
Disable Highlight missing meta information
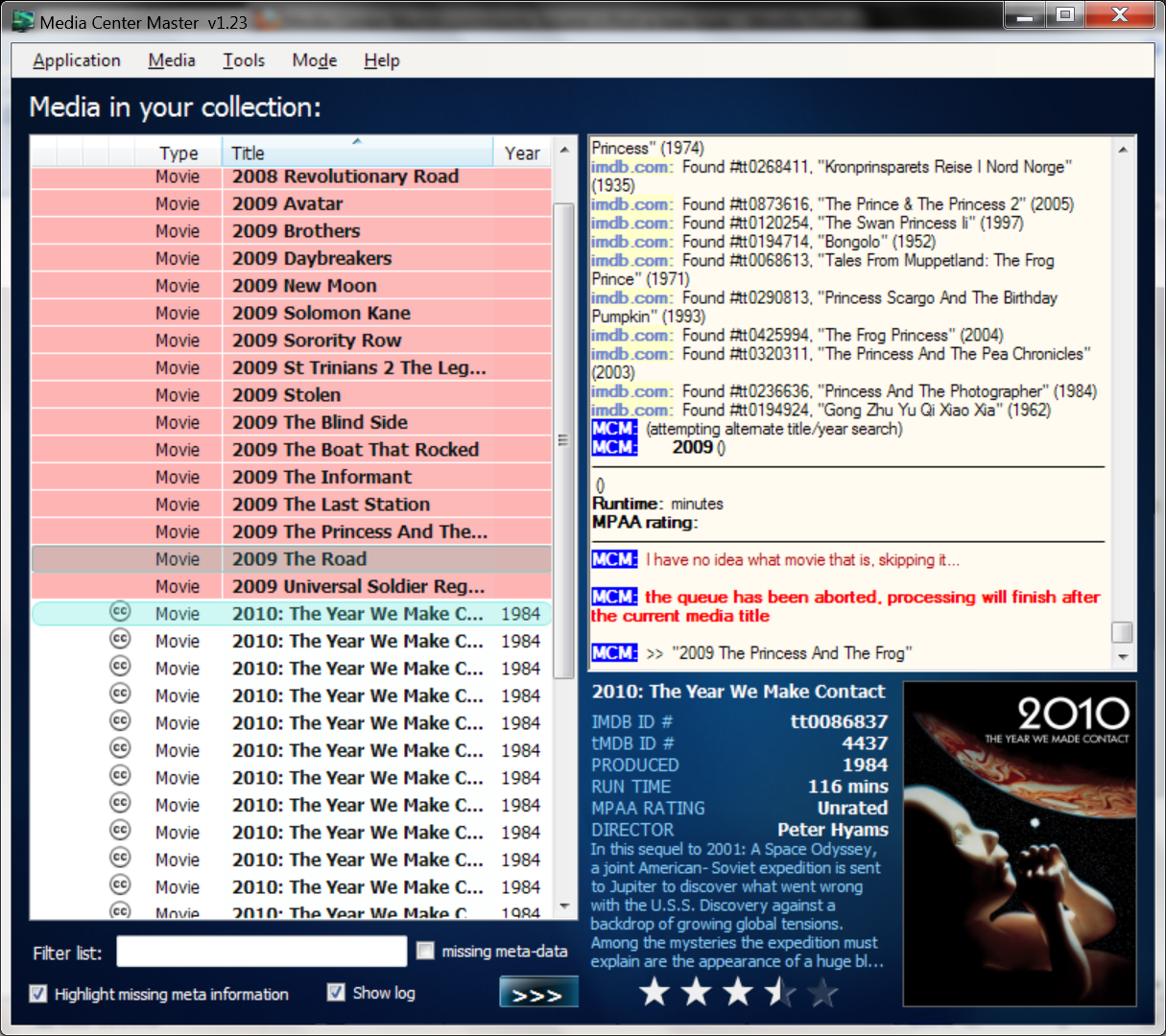click(x=38, y=994)
